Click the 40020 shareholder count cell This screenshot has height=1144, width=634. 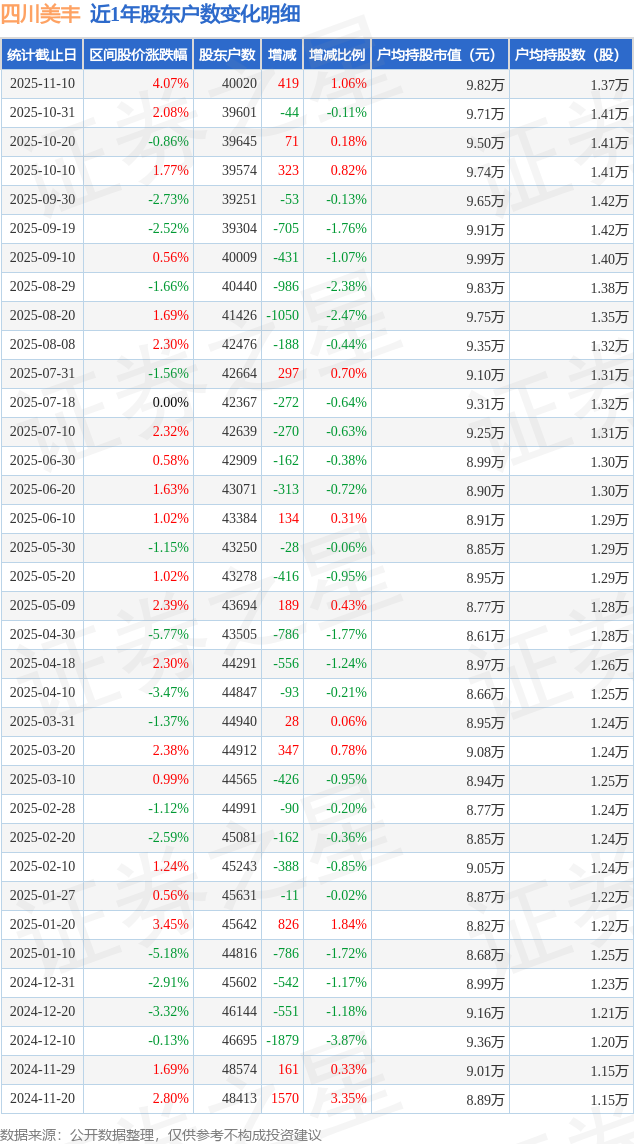(239, 84)
